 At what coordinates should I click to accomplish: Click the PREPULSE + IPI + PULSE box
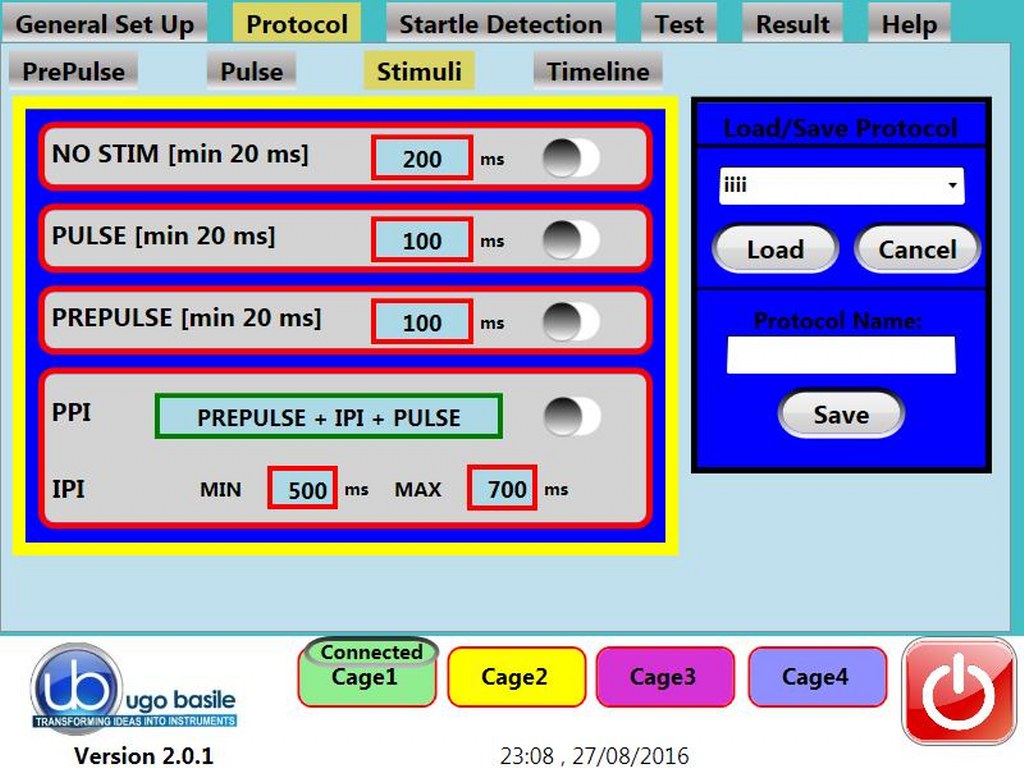[328, 417]
